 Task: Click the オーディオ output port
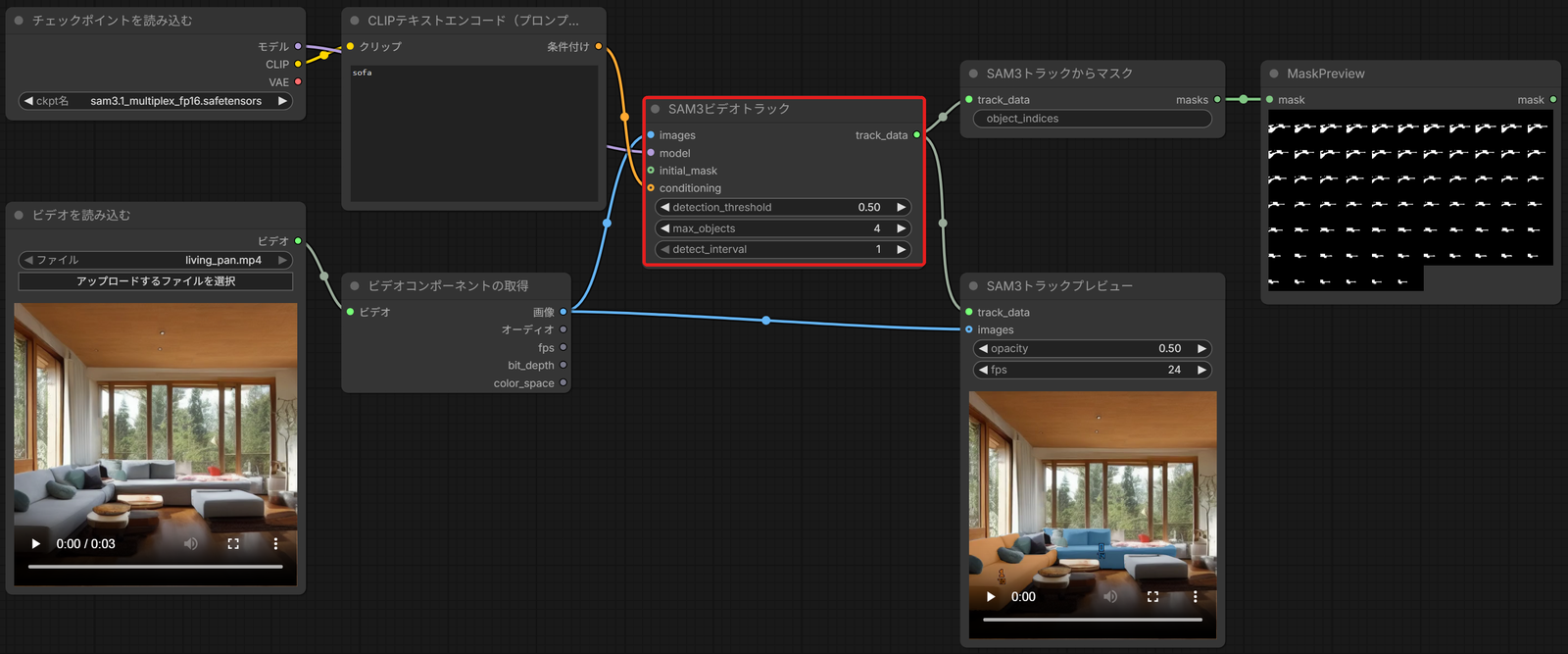(x=563, y=329)
